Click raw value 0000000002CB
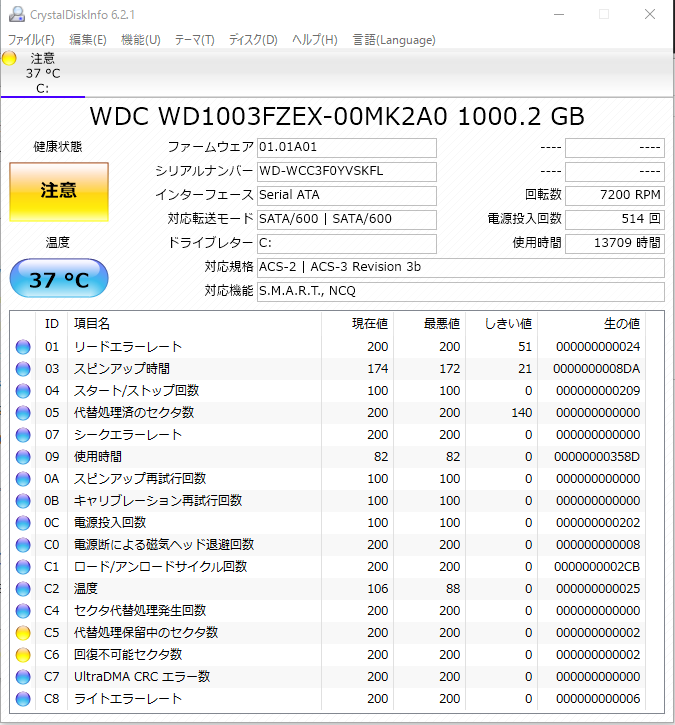The height and width of the screenshot is (725, 675). [x=597, y=567]
